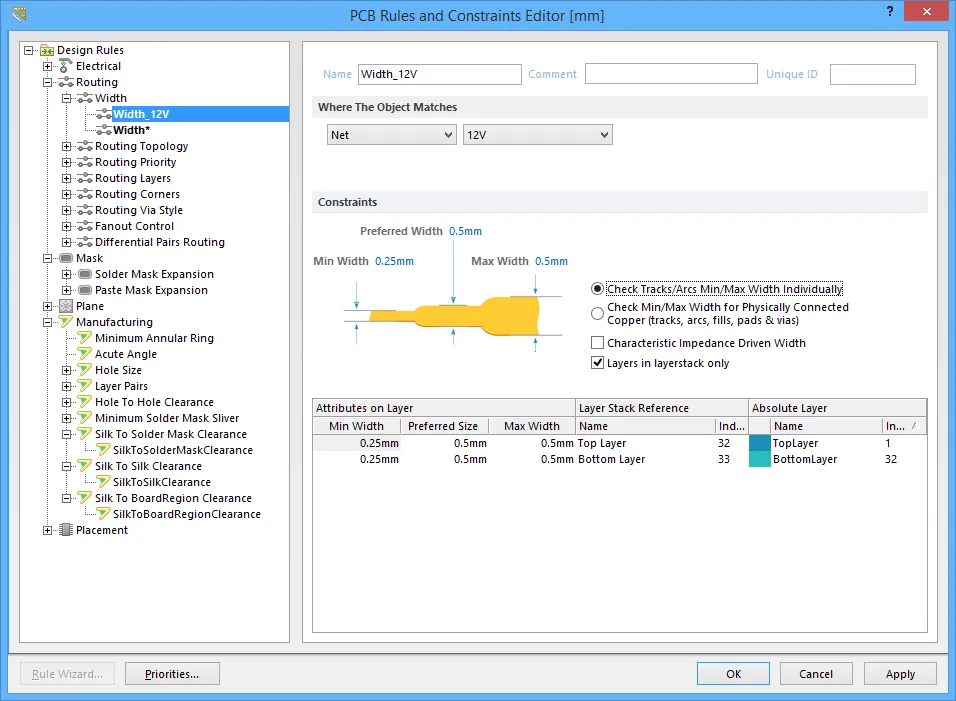Click the help question mark button

click(890, 11)
